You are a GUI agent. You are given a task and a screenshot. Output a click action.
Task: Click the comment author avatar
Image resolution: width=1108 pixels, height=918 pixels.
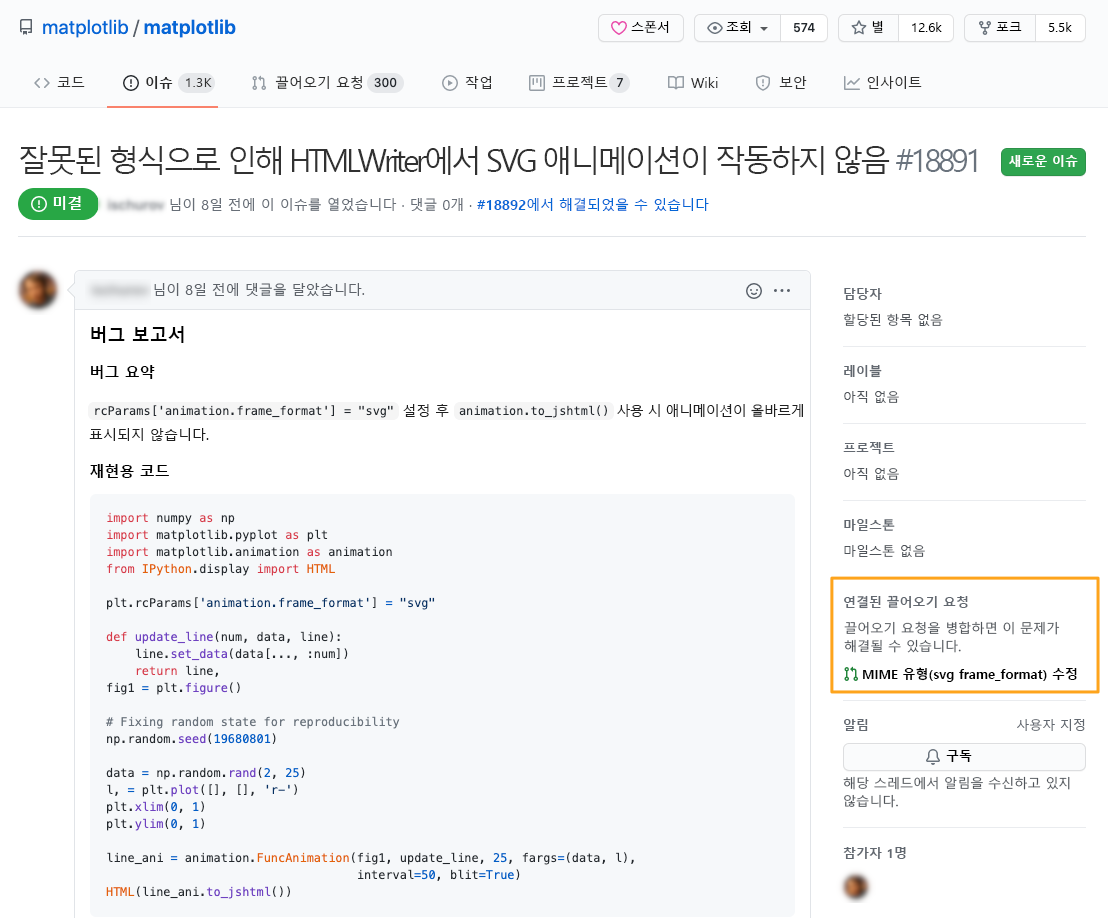pyautogui.click(x=37, y=290)
